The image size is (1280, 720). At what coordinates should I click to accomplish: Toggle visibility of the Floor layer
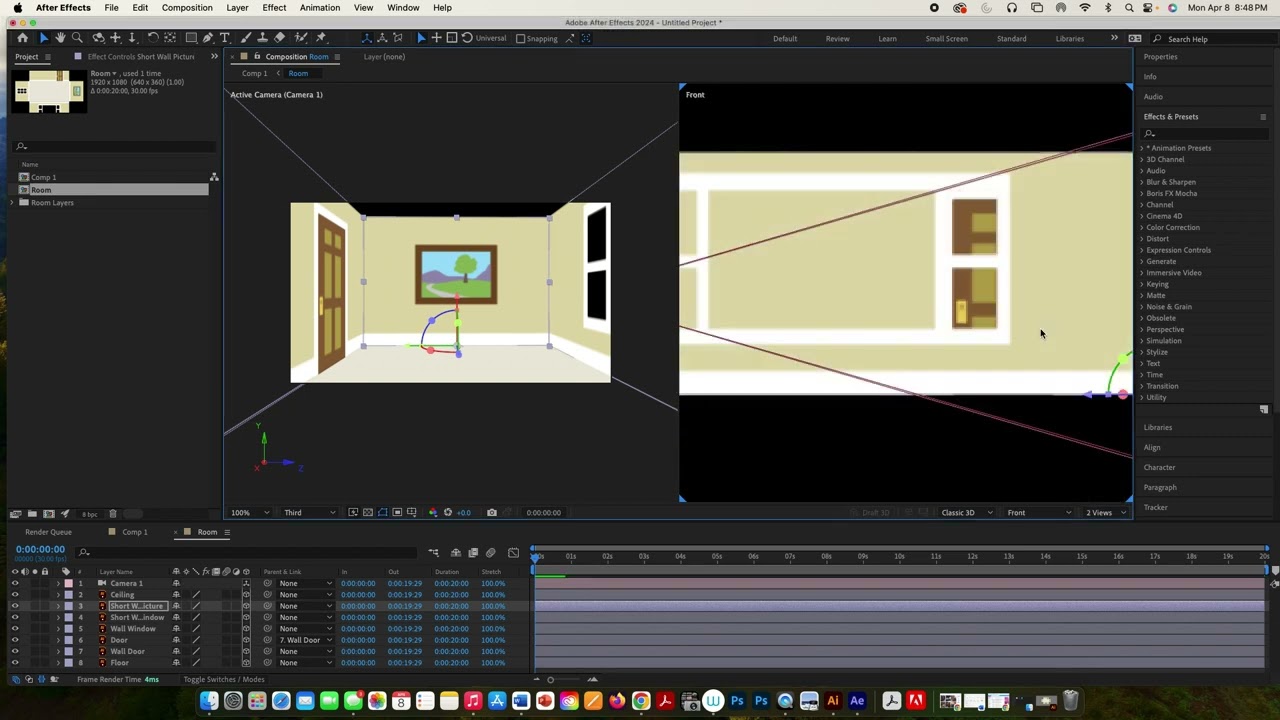pos(14,663)
